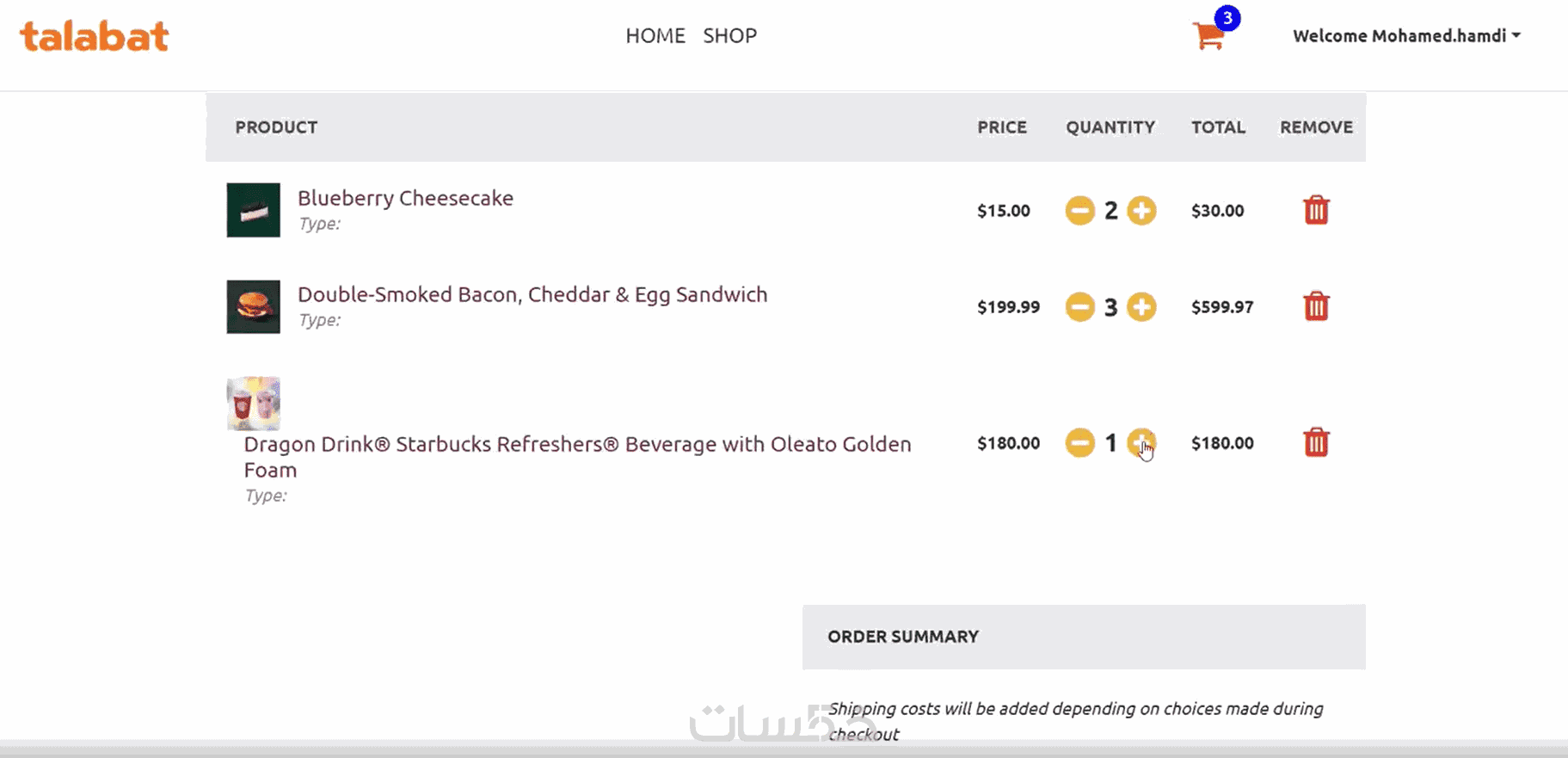1568x758 pixels.
Task: Increase Blueberry Cheesecake quantity
Action: tap(1141, 211)
